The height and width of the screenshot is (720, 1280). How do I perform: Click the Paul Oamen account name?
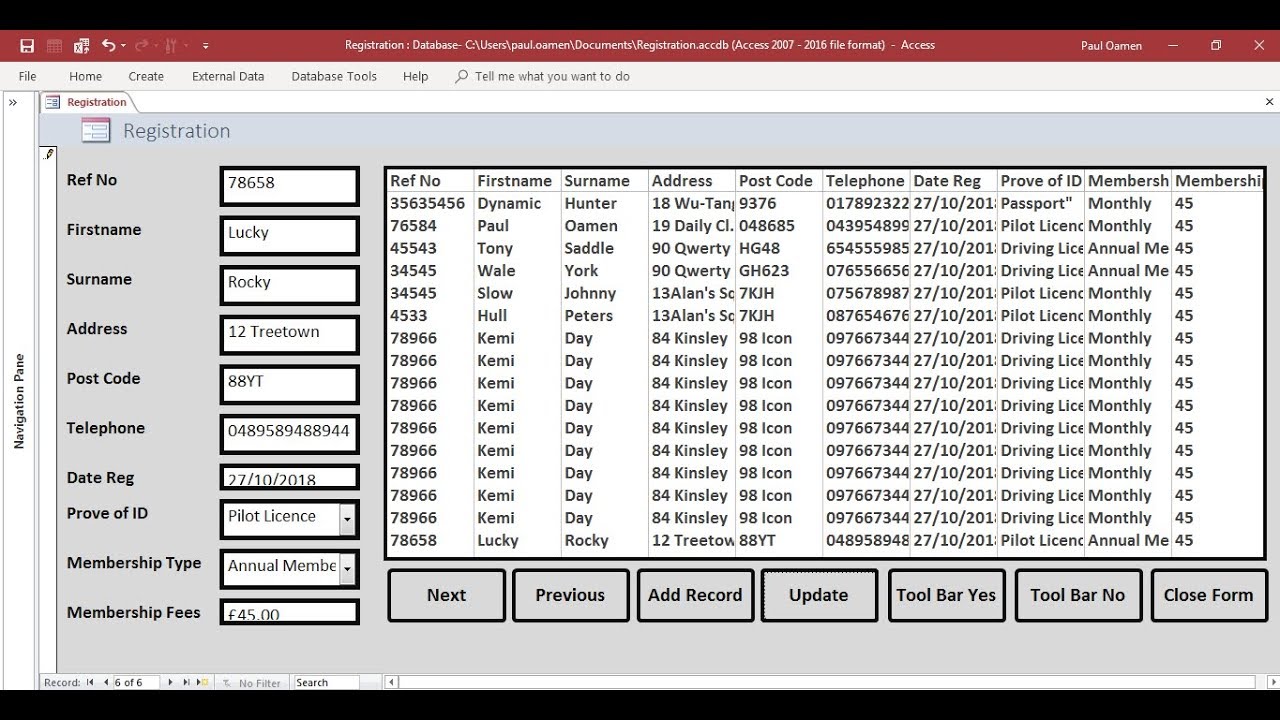tap(1111, 45)
